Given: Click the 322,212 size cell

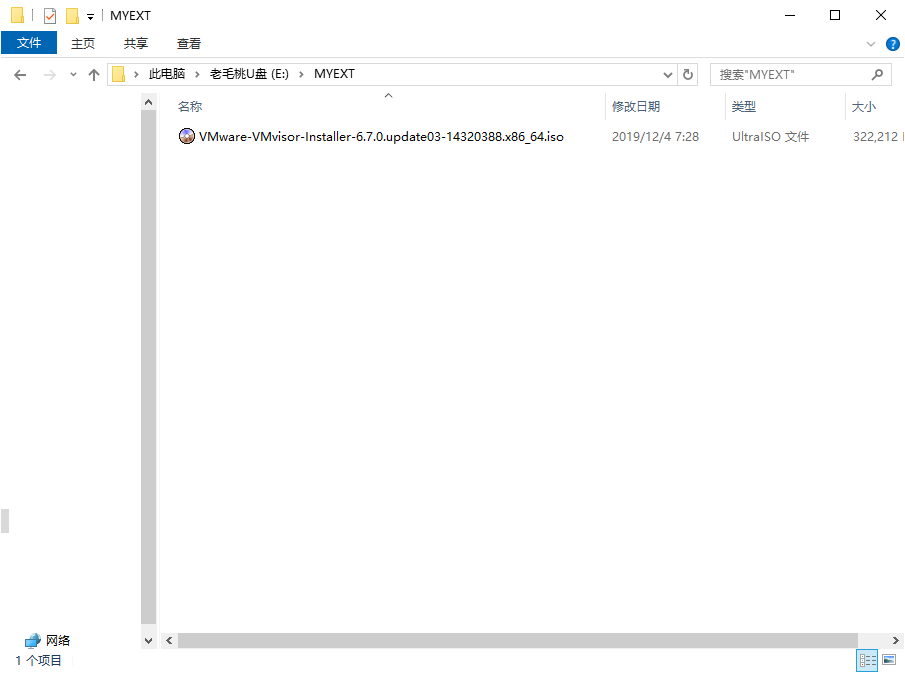Looking at the screenshot, I should (x=875, y=137).
